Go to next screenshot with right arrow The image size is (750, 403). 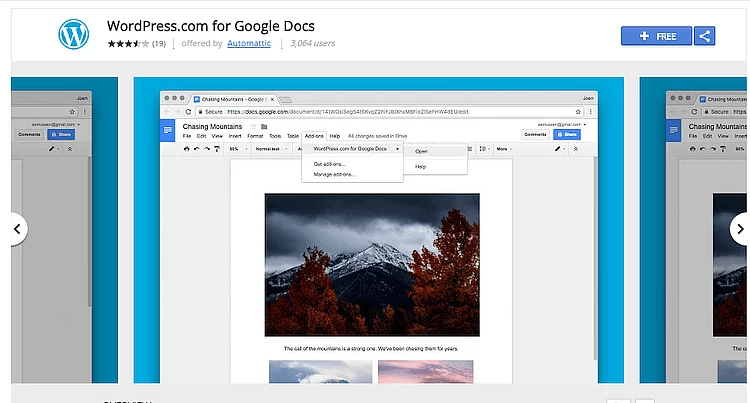738,228
